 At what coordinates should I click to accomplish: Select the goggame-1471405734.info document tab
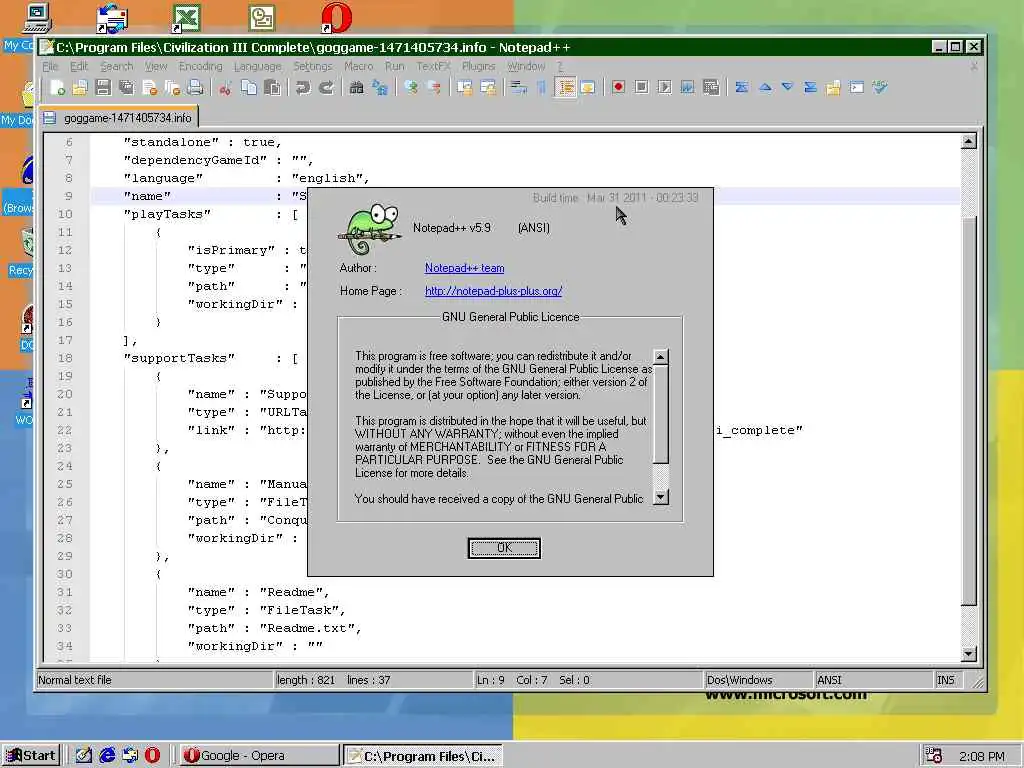click(119, 118)
